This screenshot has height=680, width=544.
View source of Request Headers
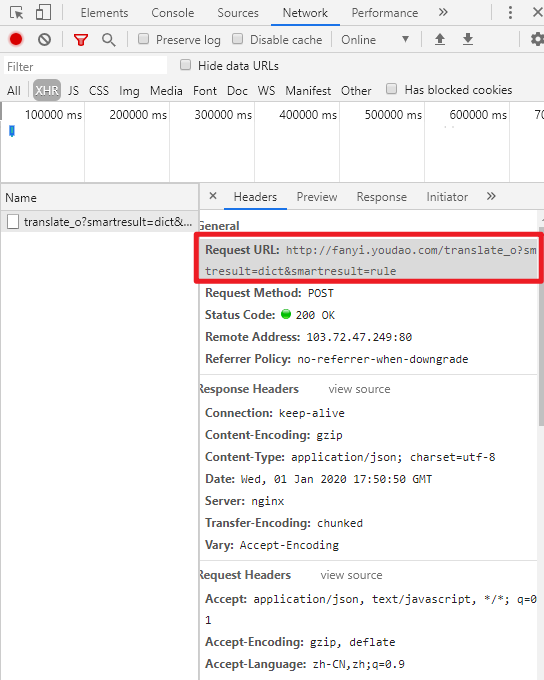coord(351,575)
